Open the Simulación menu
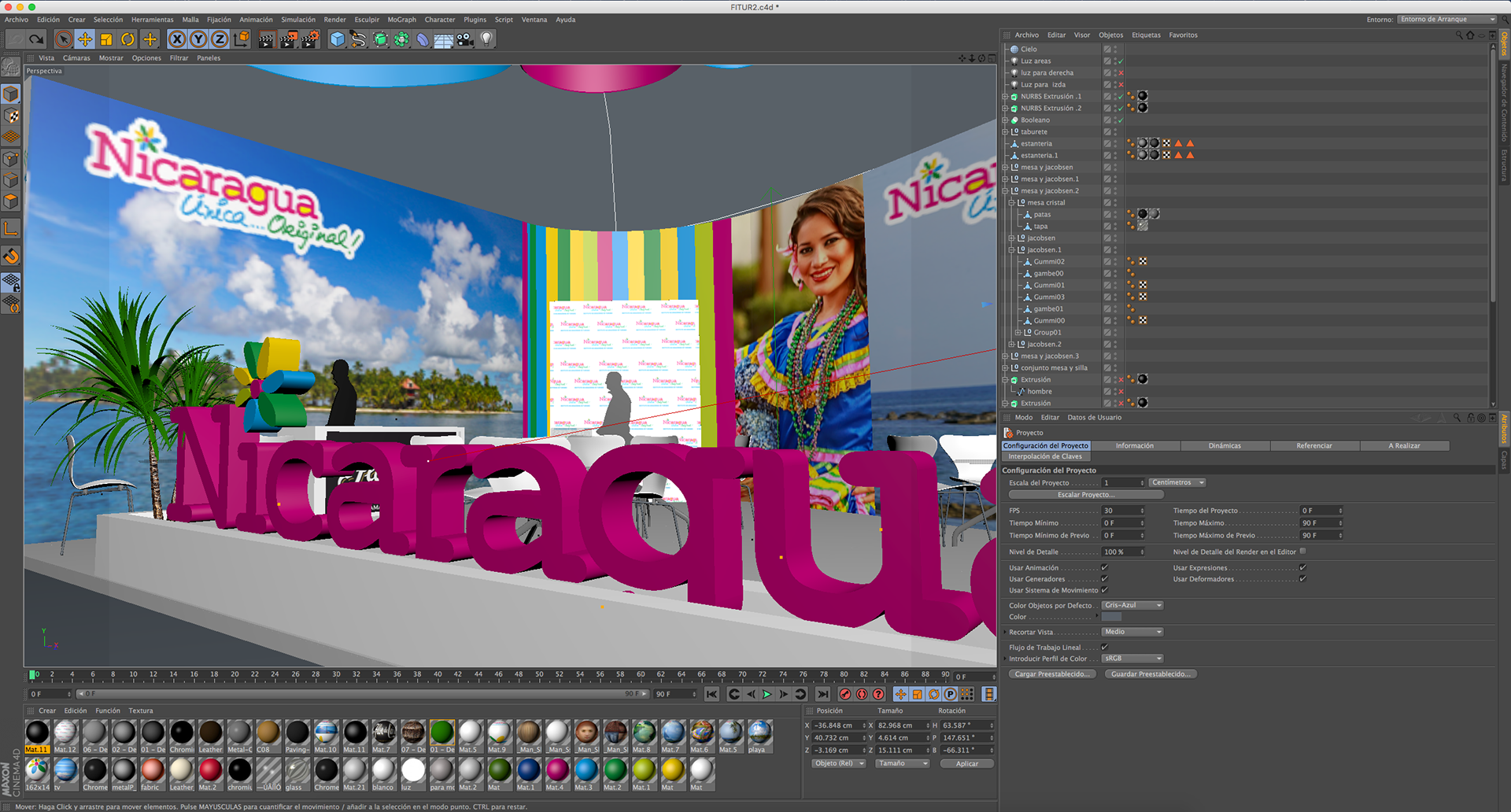This screenshot has width=1511, height=812. (x=298, y=20)
